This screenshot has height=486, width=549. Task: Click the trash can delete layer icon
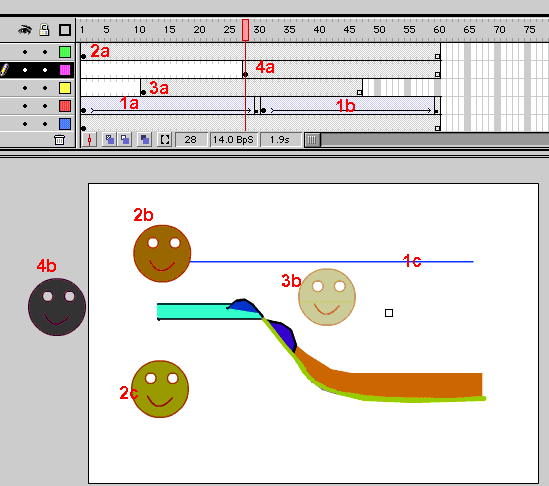60,140
